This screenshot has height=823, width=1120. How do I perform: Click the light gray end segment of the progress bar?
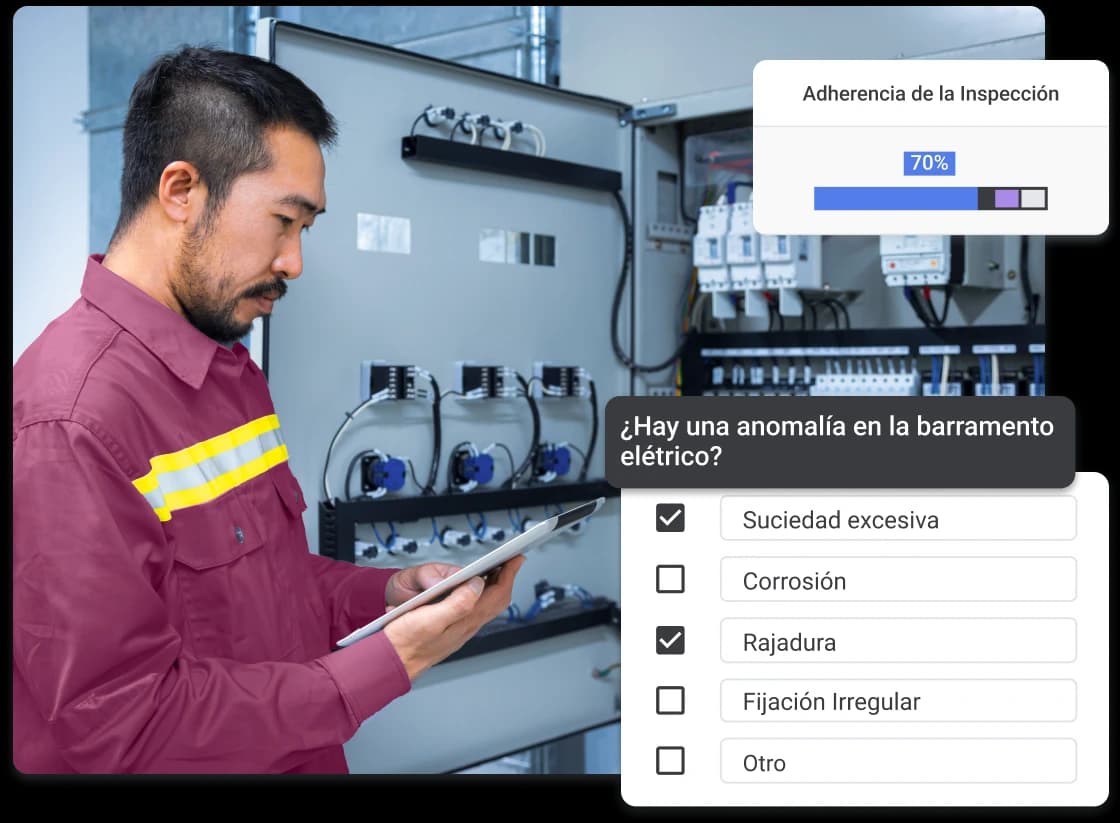tap(1033, 199)
